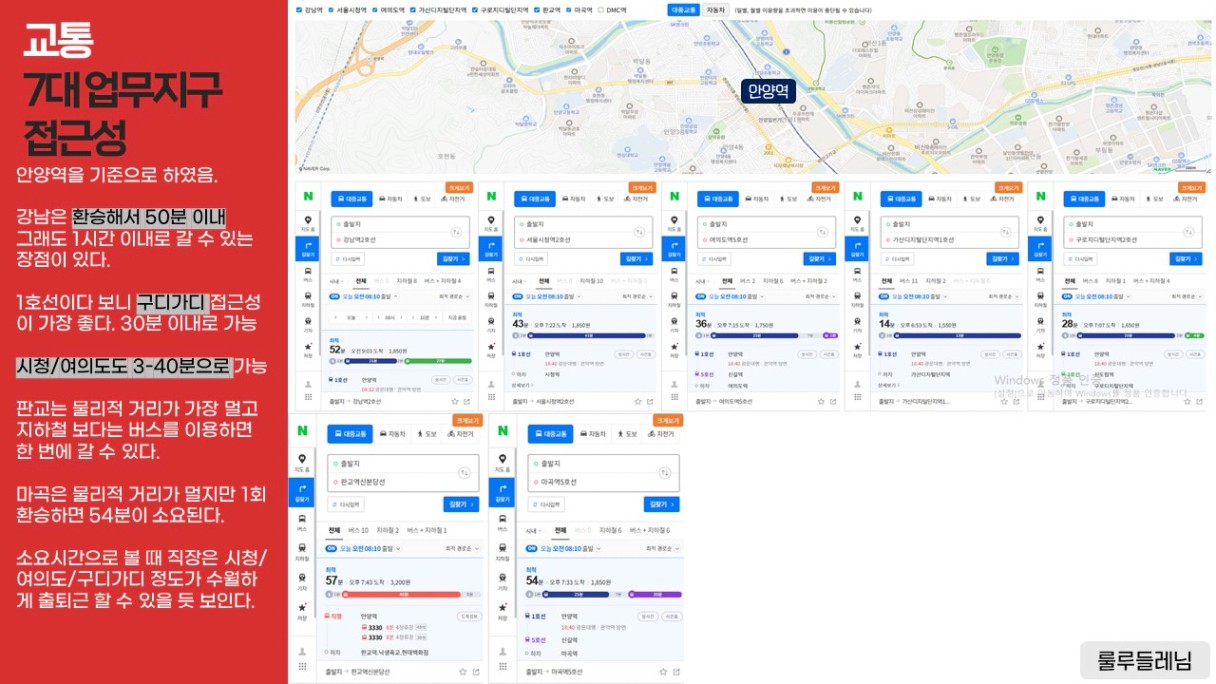Click the red 57분 bus route bar
The height and width of the screenshot is (684, 1216).
pos(402,594)
